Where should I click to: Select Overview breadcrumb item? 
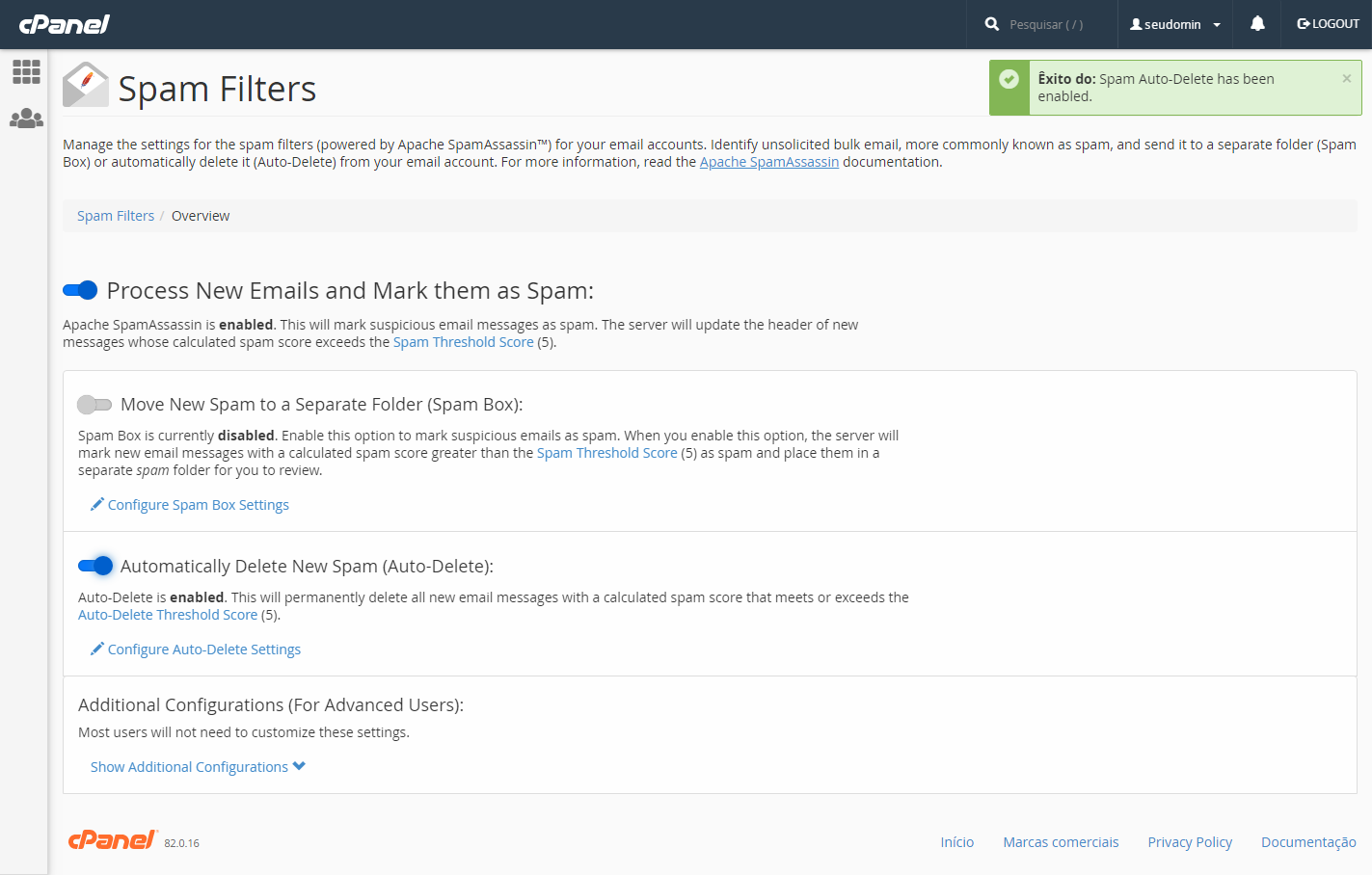[x=201, y=216]
